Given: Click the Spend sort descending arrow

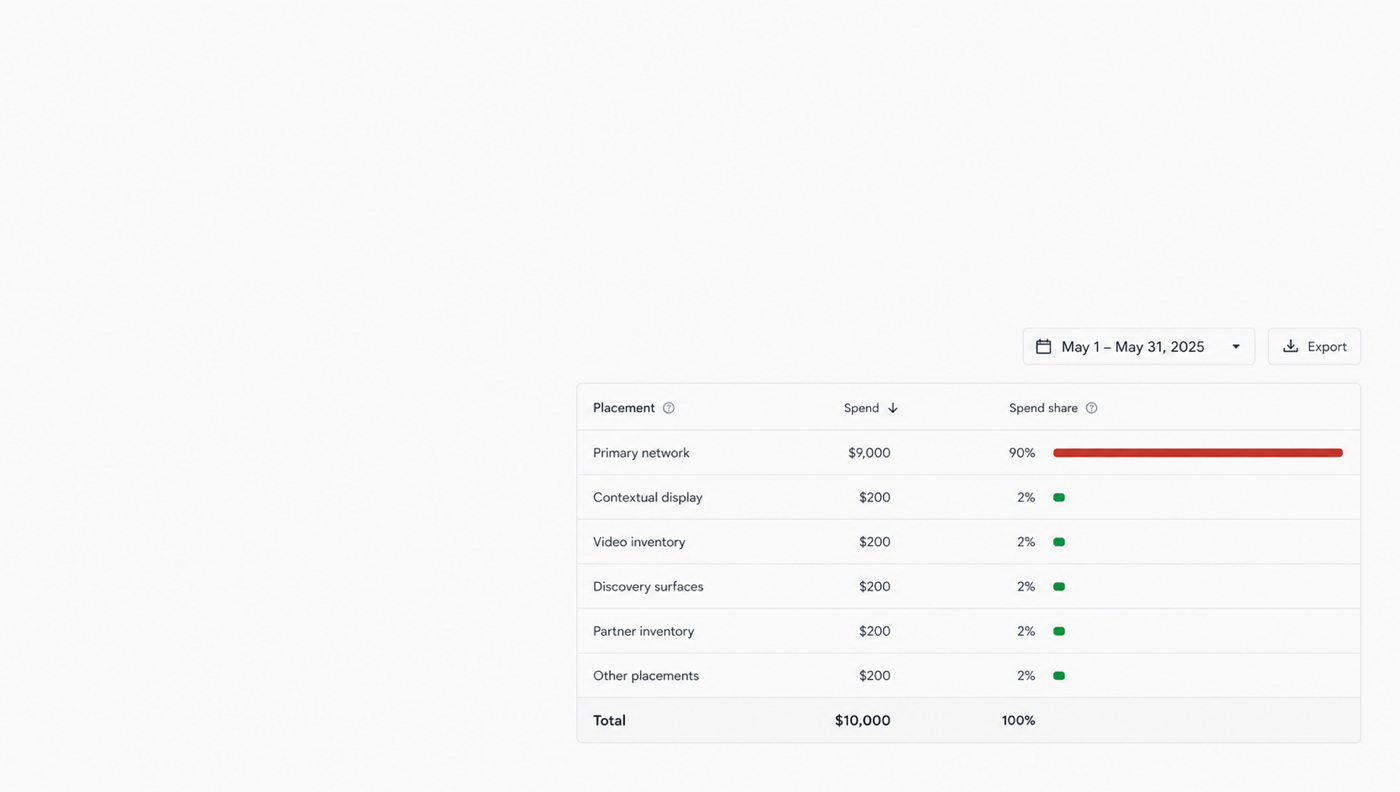Looking at the screenshot, I should tap(893, 408).
